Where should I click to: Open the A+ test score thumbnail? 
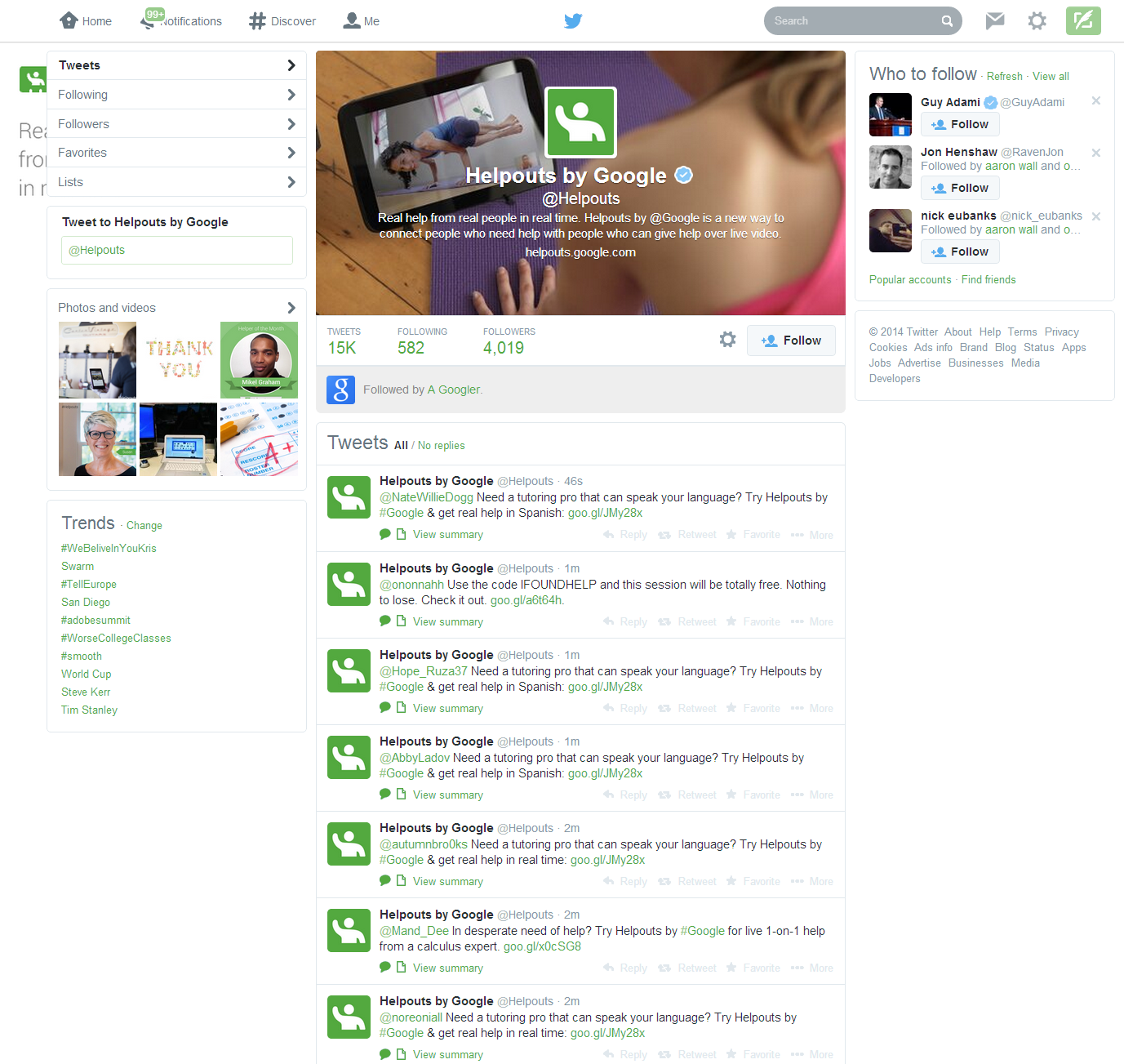(259, 439)
